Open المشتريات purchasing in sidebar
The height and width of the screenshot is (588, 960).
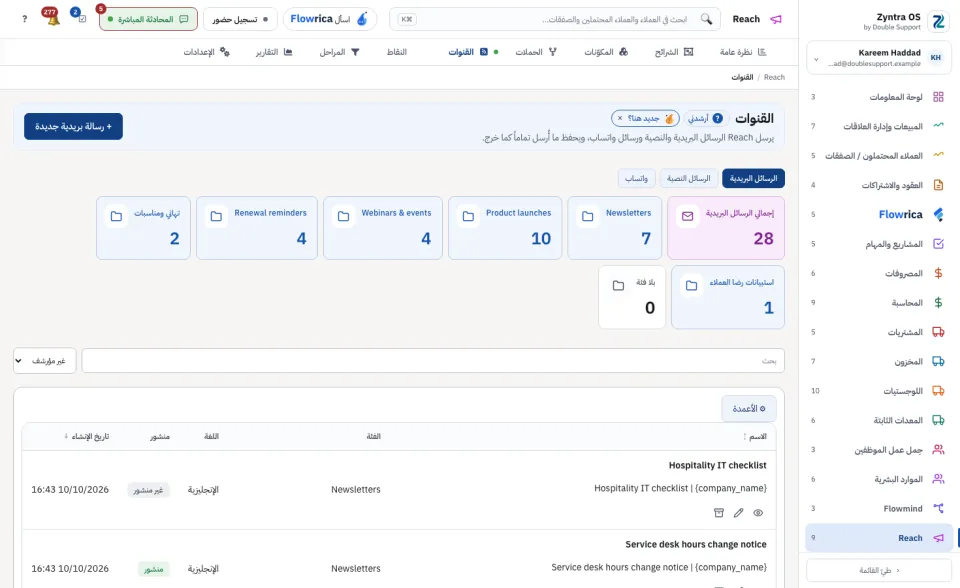coord(879,332)
